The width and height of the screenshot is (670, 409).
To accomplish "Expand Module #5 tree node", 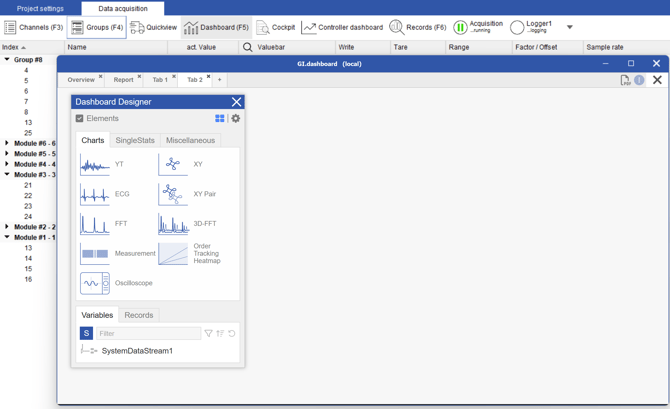I will point(7,153).
